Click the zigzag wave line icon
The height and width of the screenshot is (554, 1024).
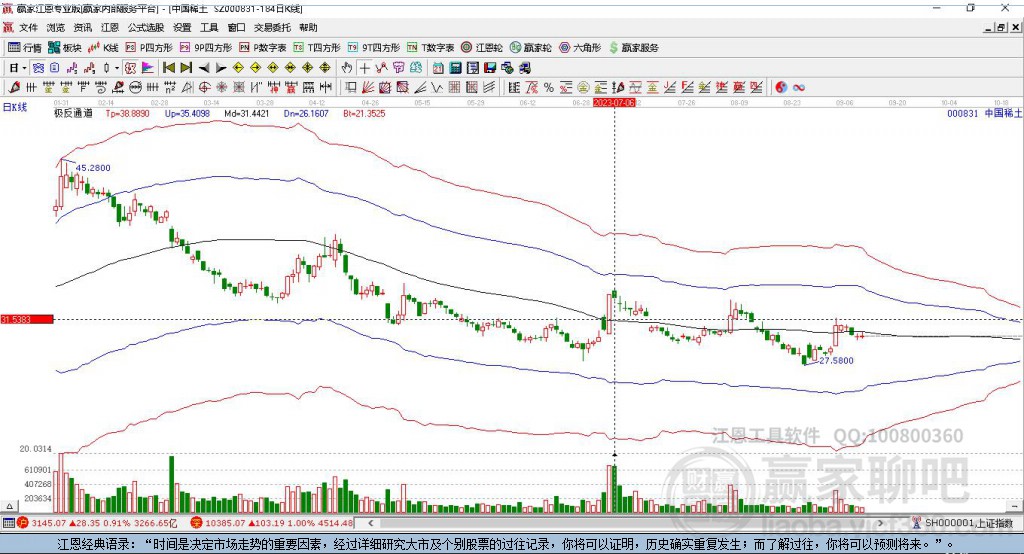(x=436, y=87)
